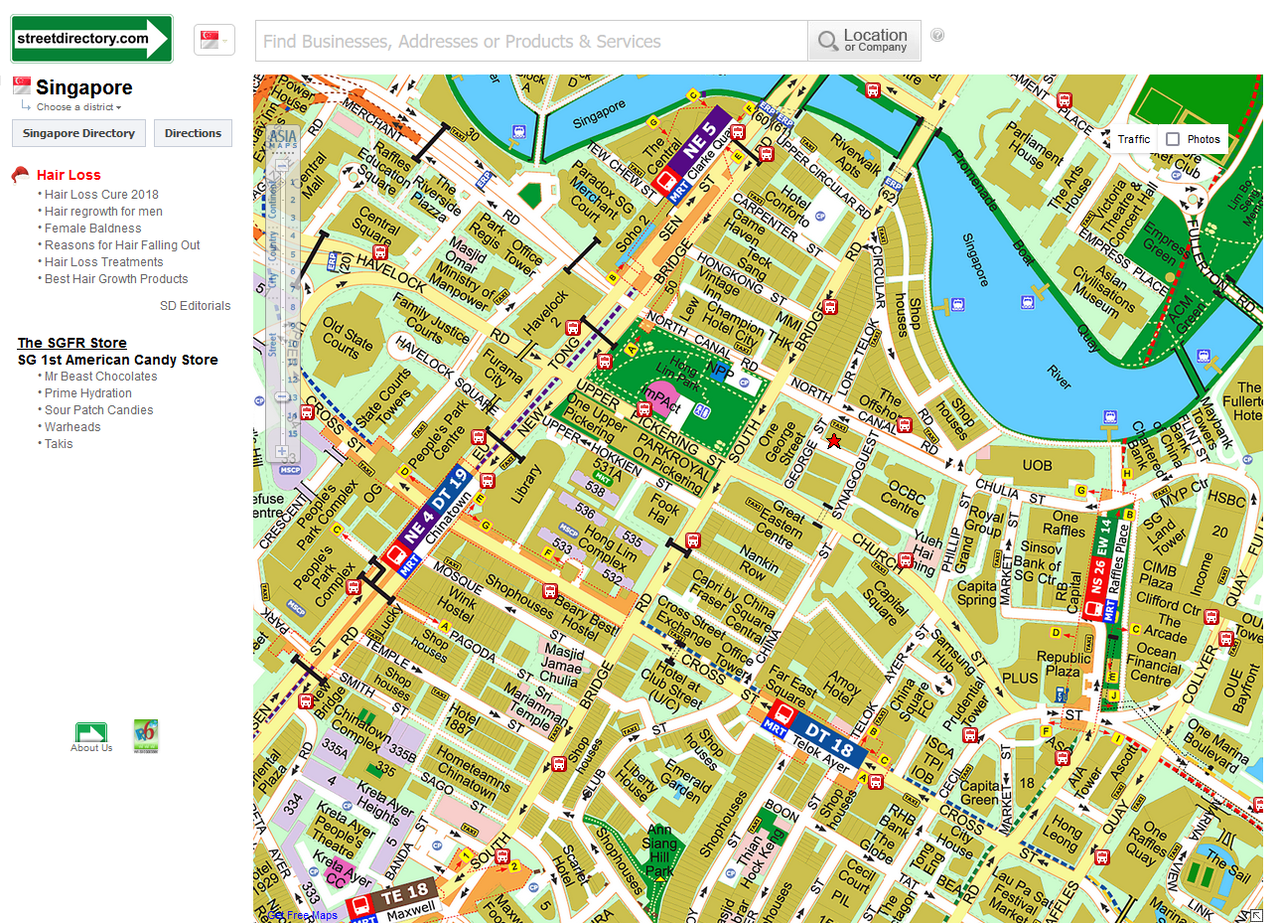The image size is (1280, 923).
Task: Click the Telok Ayer DT 18 MRT icon
Action: [786, 719]
